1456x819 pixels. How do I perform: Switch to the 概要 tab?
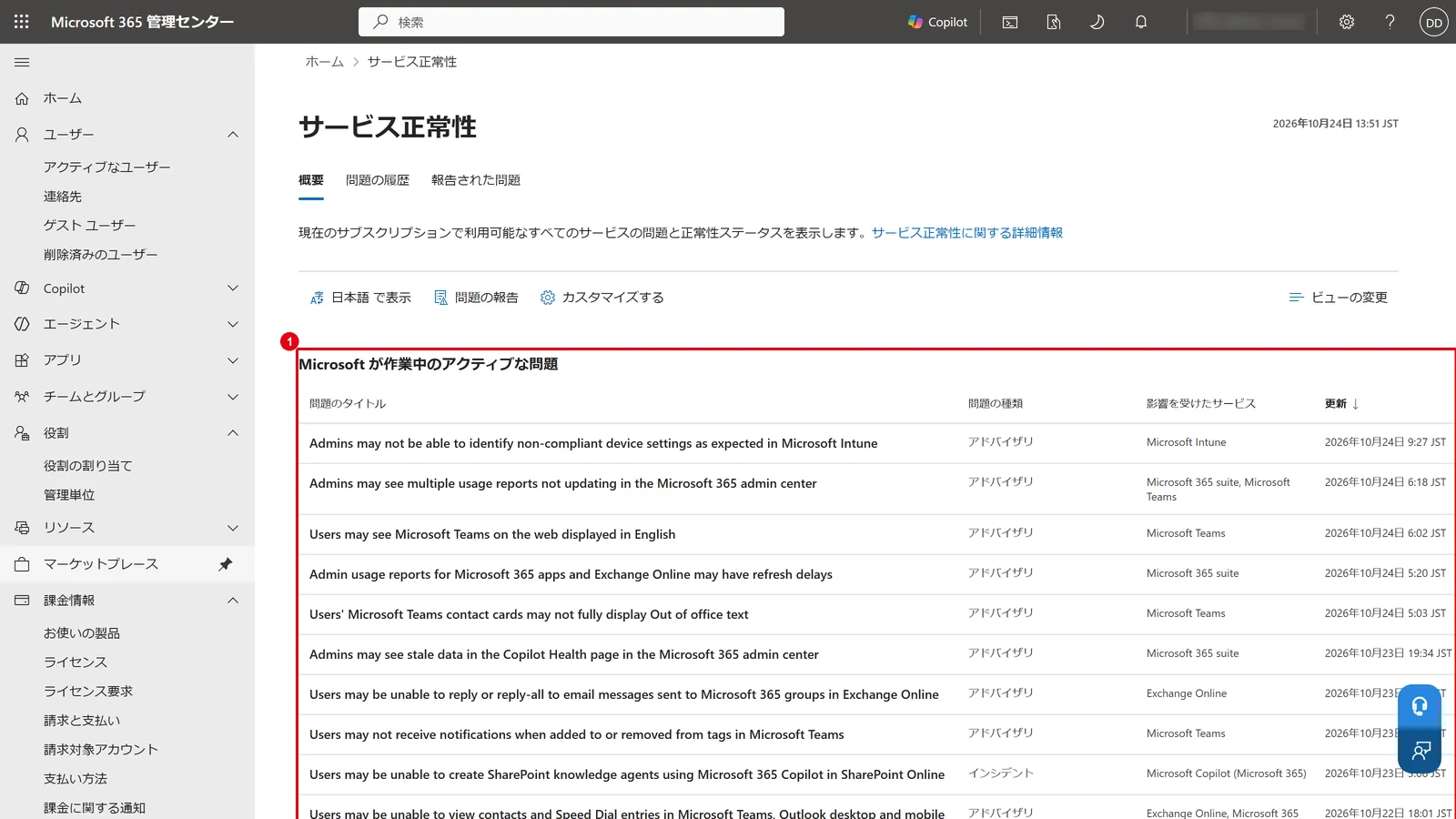(311, 180)
